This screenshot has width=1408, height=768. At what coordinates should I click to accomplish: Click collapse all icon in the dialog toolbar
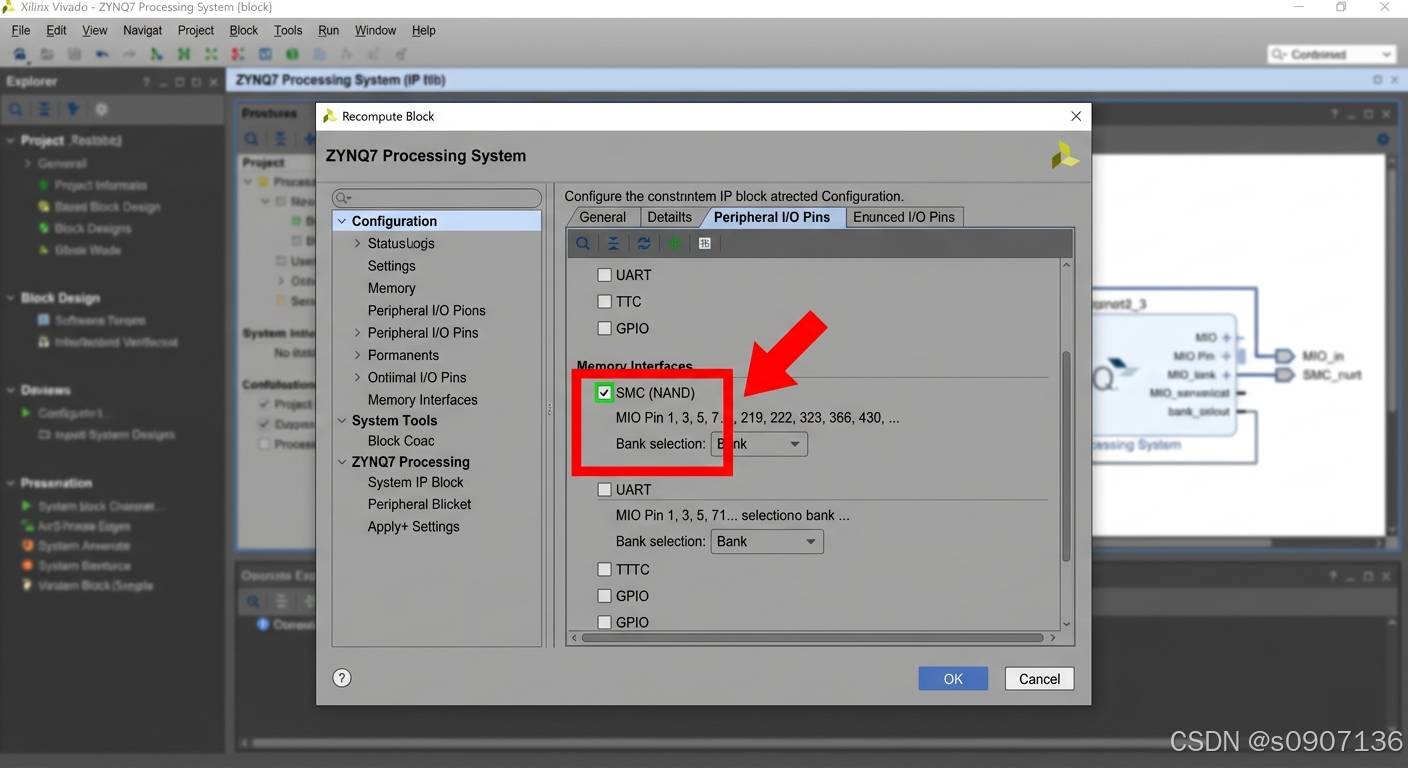pyautogui.click(x=613, y=243)
